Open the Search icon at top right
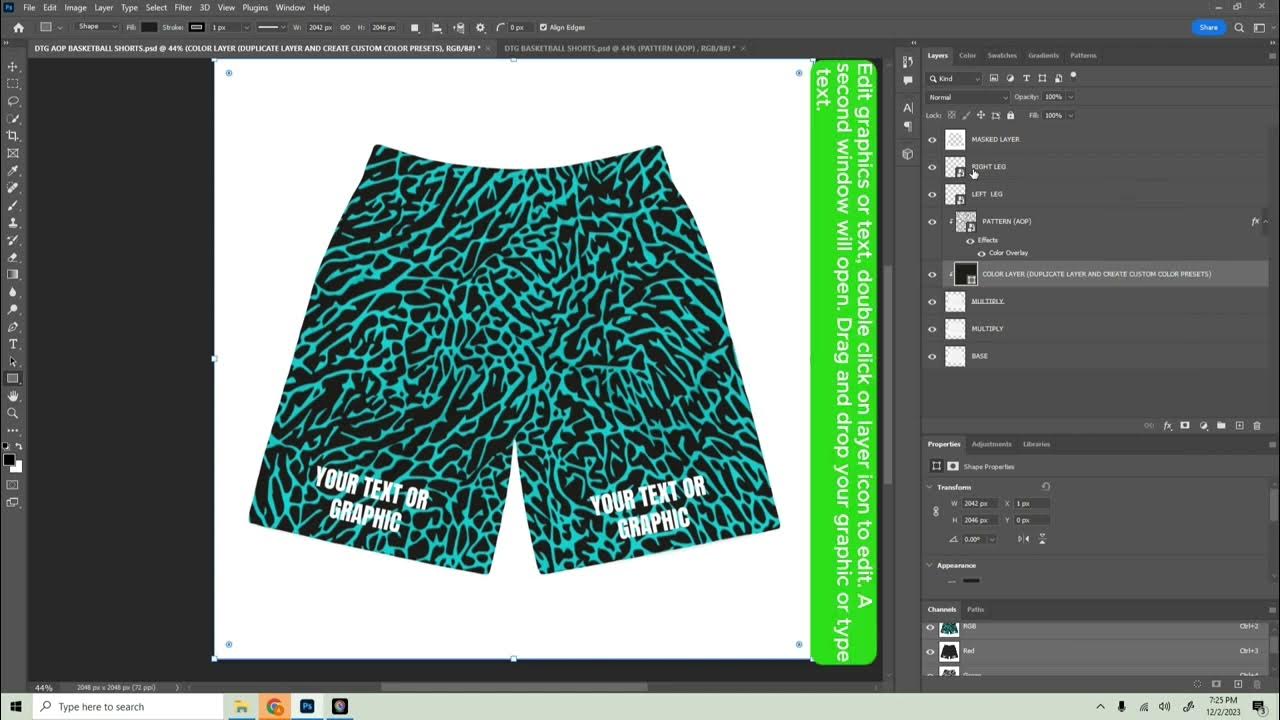 1239,27
